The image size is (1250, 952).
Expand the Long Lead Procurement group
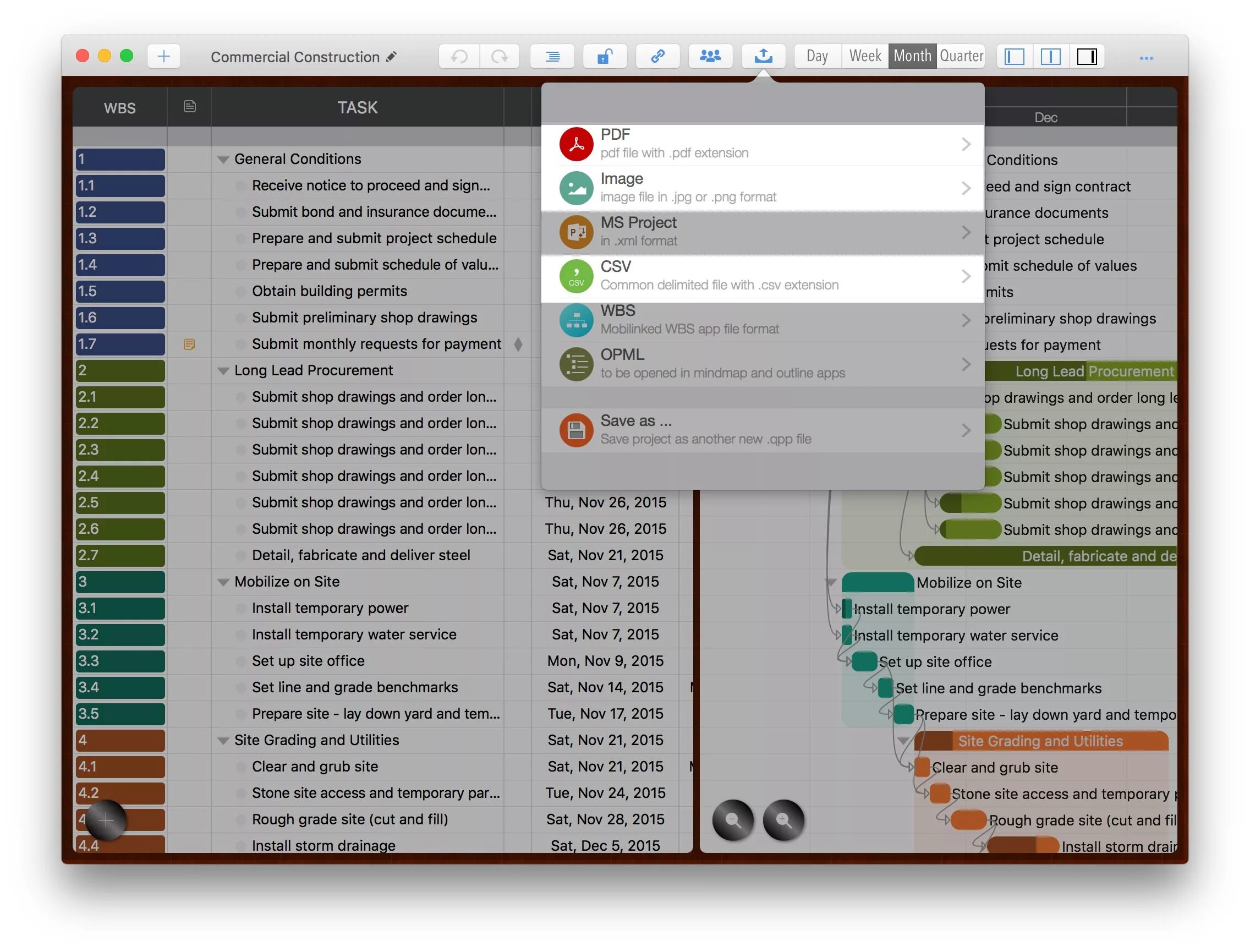click(x=221, y=370)
